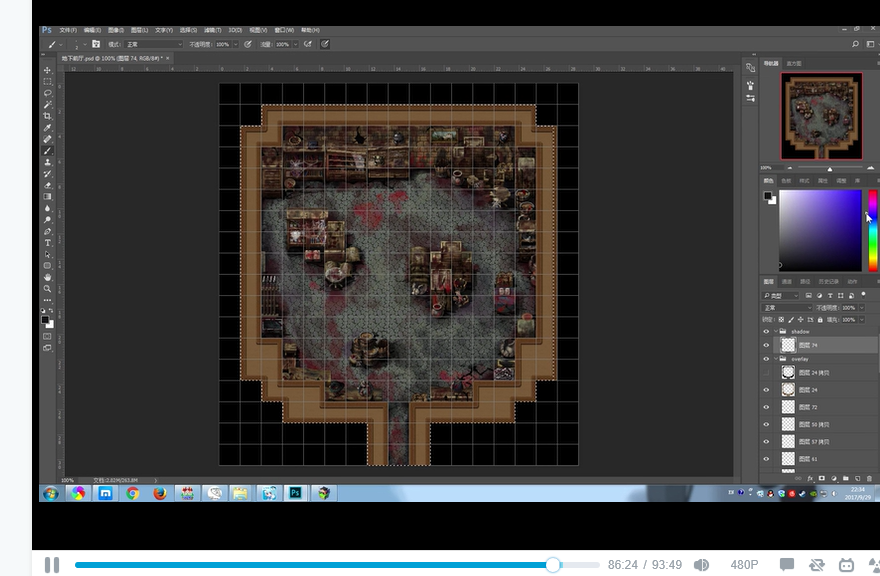Viewport: 880px width, 576px height.
Task: Pause the video playback
Action: [52, 565]
